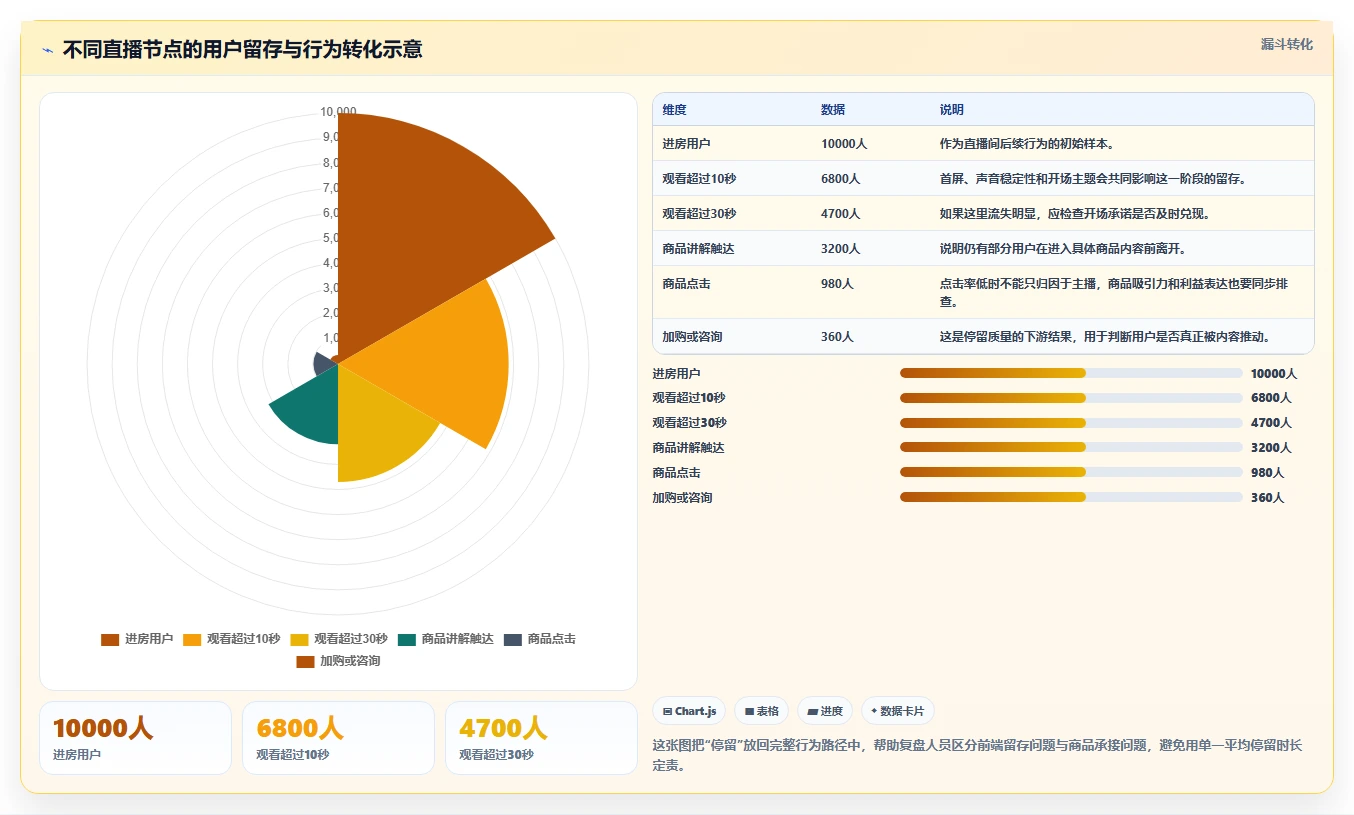Click the 980人 value beside the progress bar
This screenshot has width=1354, height=815.
[1267, 473]
